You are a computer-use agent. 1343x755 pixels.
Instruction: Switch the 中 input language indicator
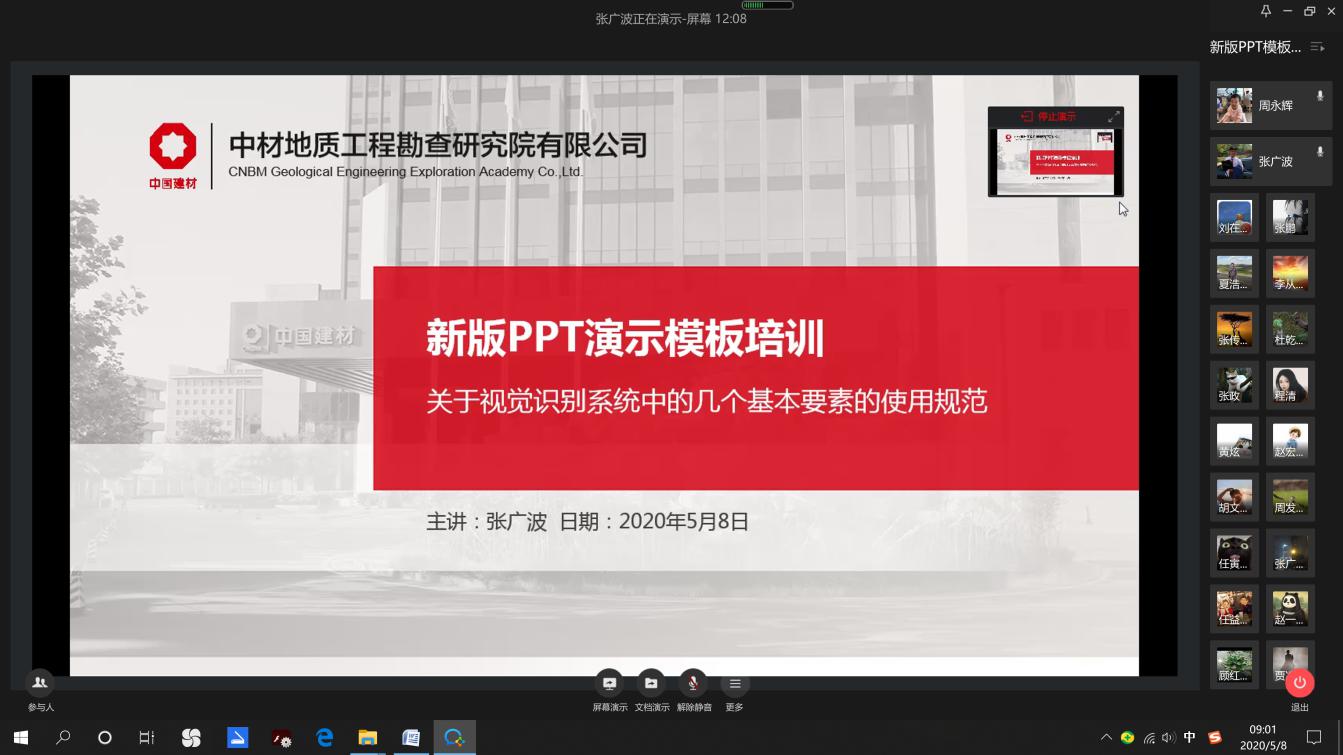1190,738
